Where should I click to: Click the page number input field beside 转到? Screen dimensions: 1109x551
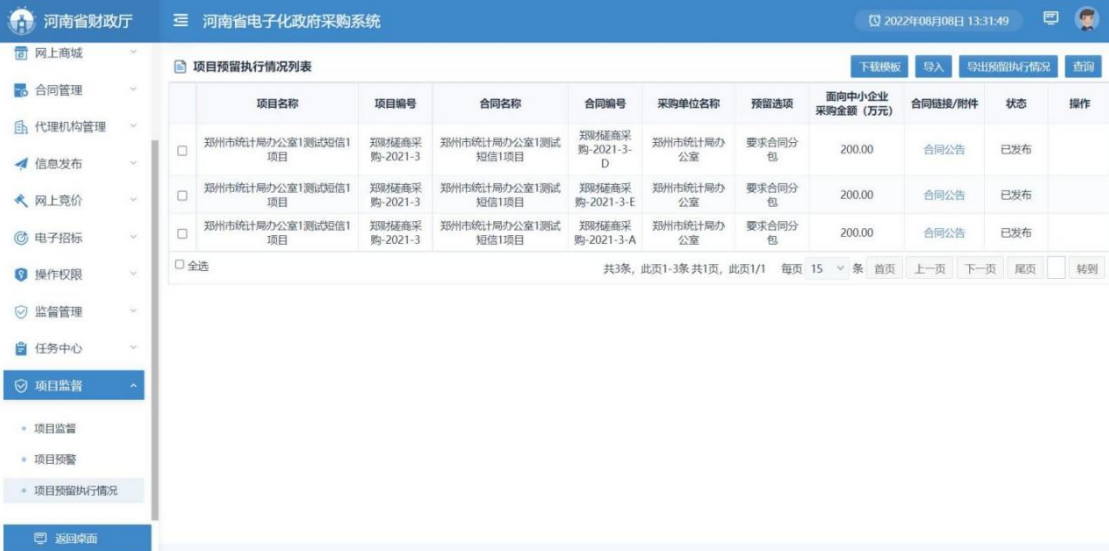(x=1056, y=269)
